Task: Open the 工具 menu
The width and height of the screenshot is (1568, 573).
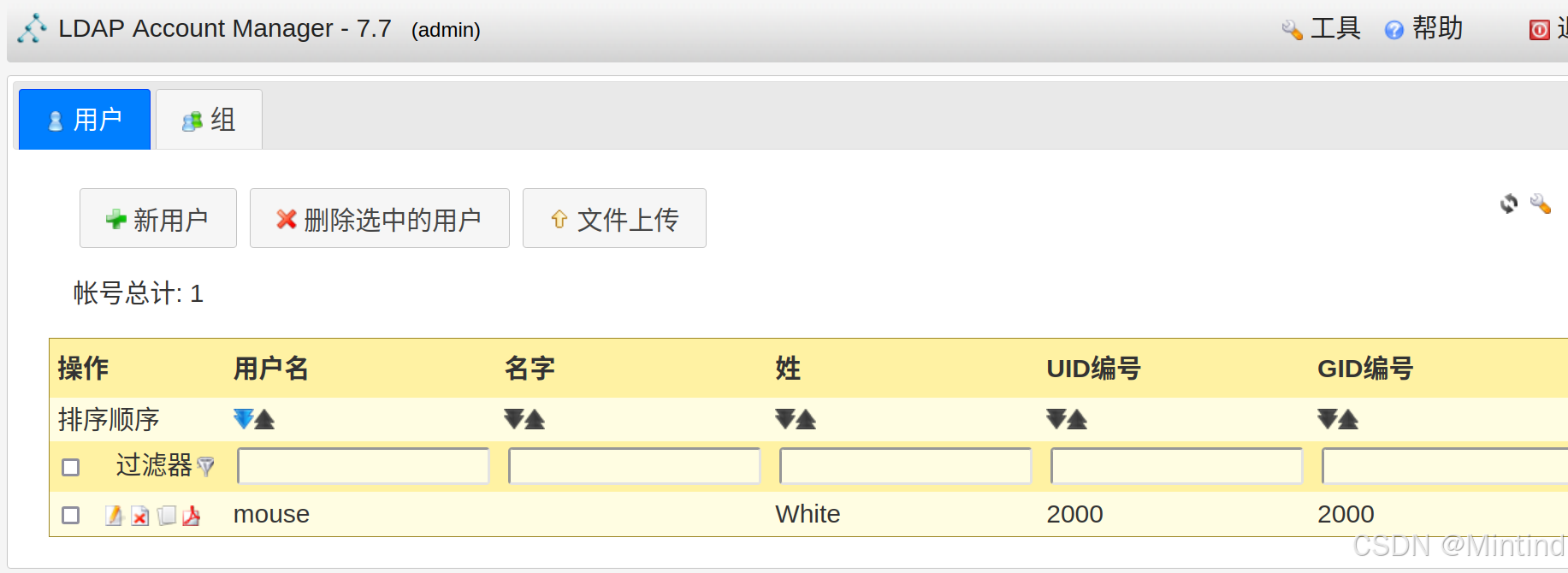Action: [x=1322, y=29]
